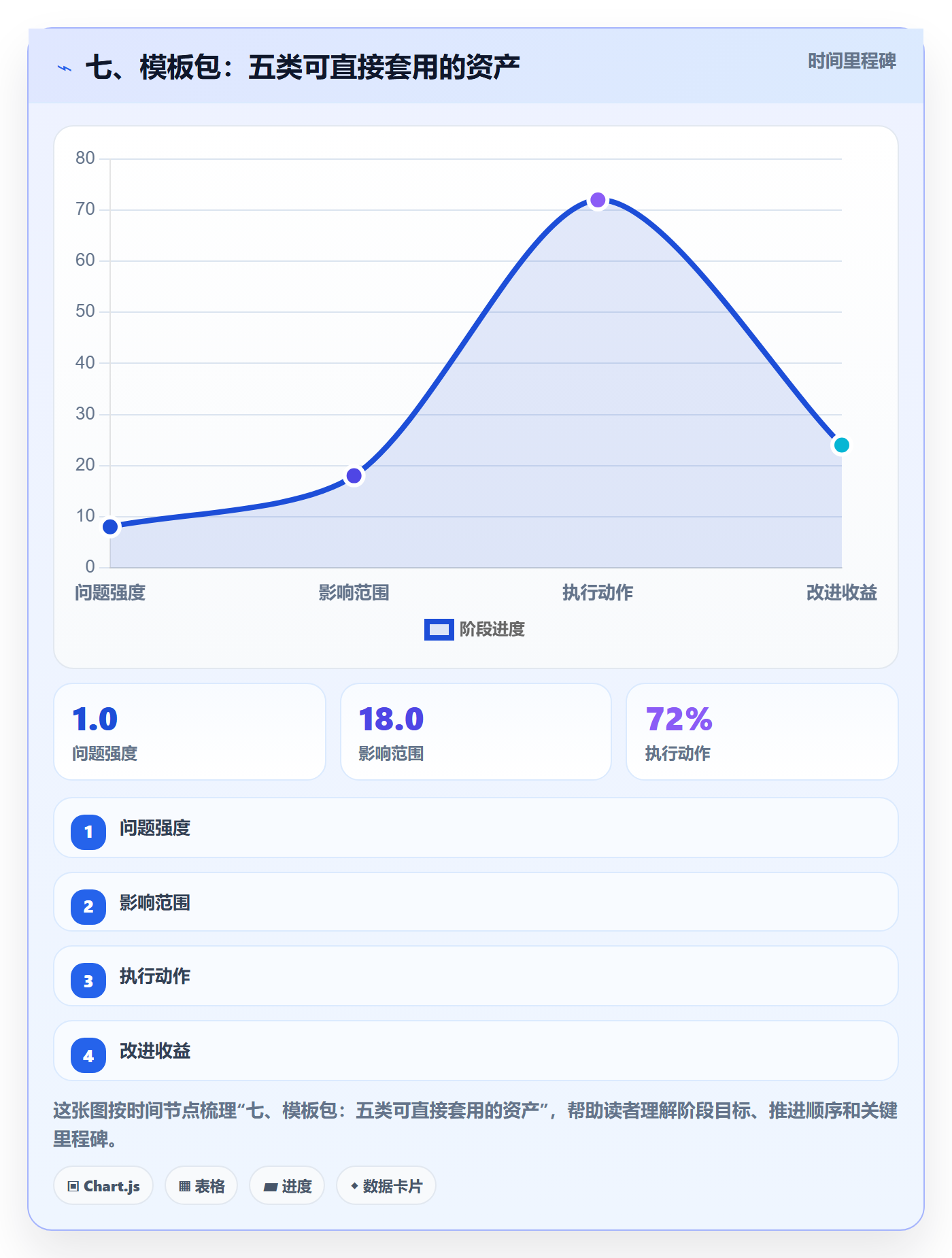Screen dimensions: 952x1258
Task: Click step badge number 3
Action: pyautogui.click(x=88, y=981)
